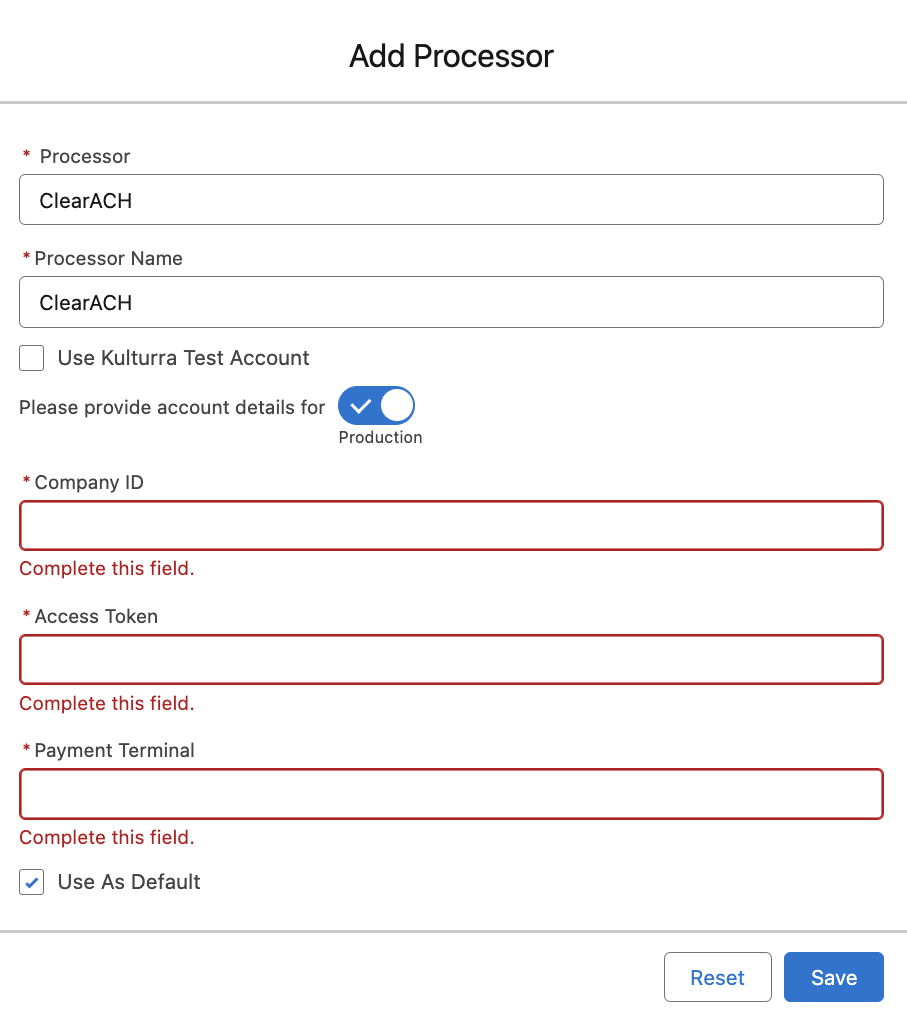
Task: Click the Production caption under the switch
Action: tap(380, 438)
